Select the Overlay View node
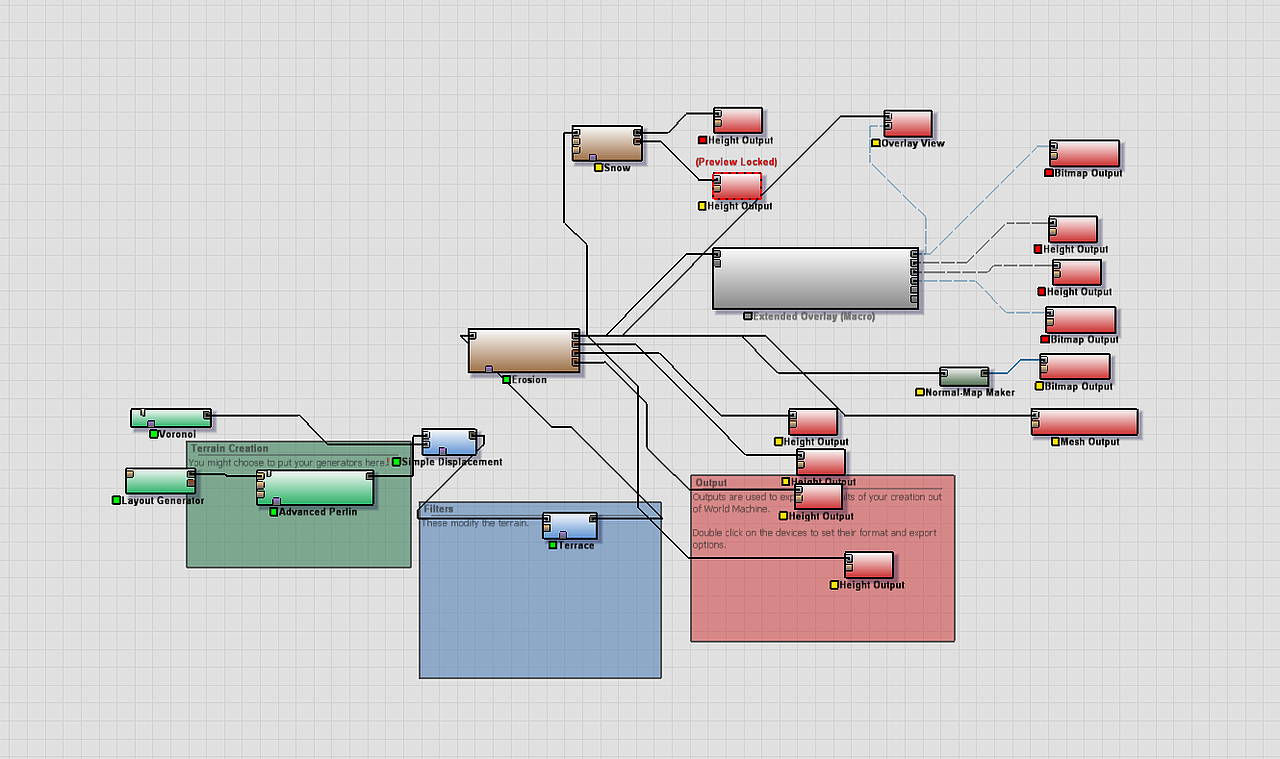Image resolution: width=1280 pixels, height=759 pixels. tap(908, 124)
